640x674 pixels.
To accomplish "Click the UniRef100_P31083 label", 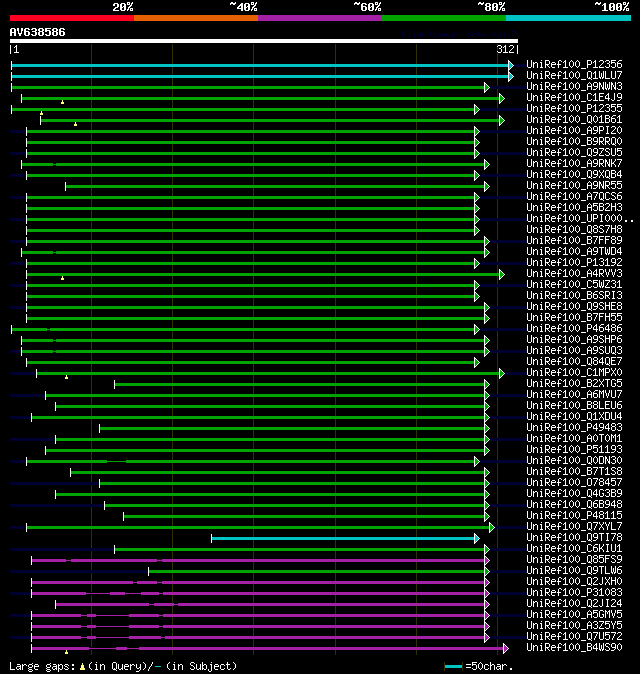I will tap(574, 593).
